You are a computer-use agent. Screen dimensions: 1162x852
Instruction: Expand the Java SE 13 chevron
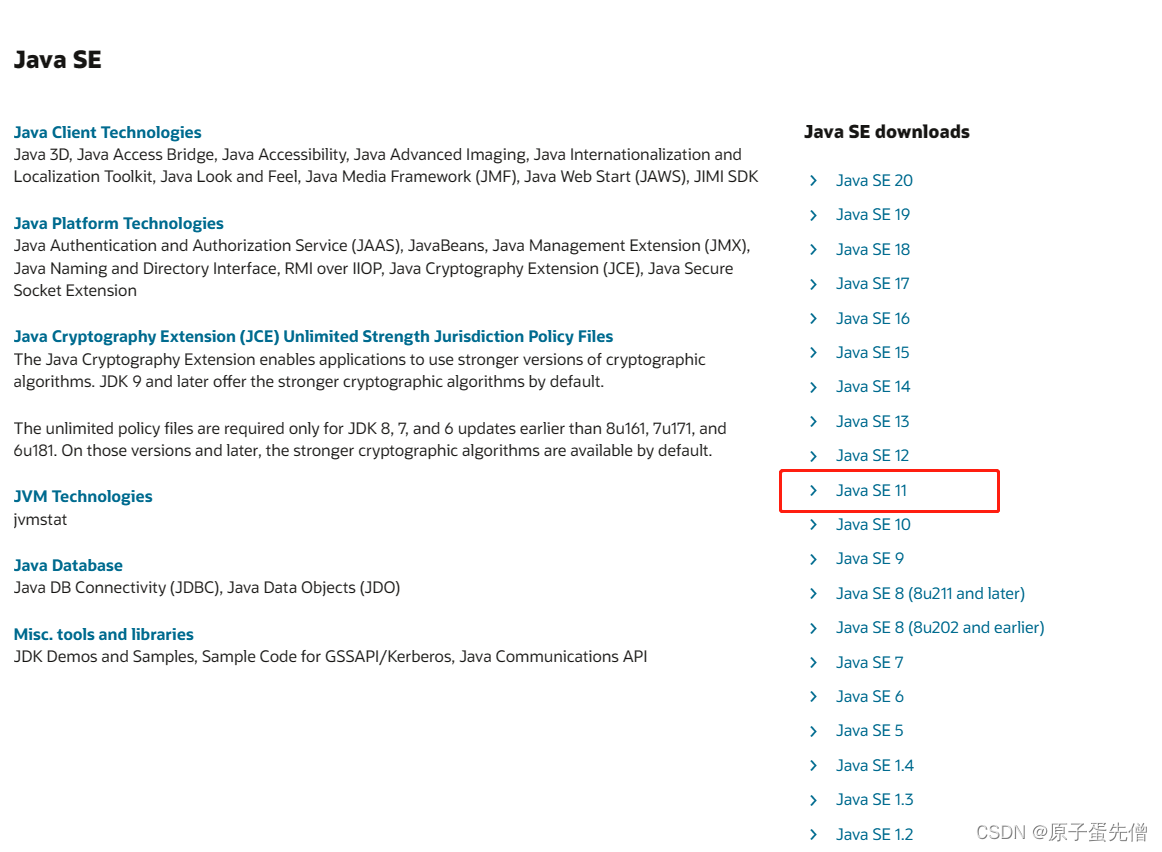(x=813, y=421)
